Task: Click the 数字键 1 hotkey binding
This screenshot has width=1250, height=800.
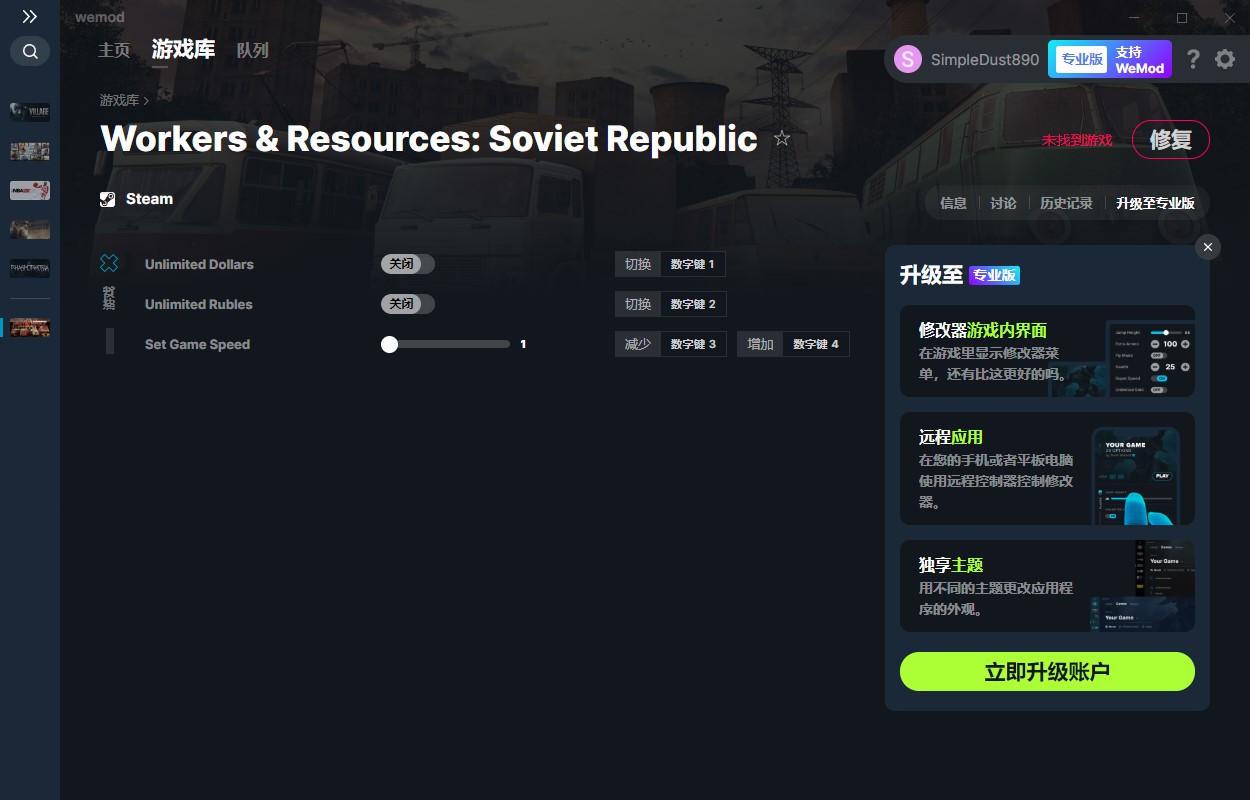Action: 693,264
